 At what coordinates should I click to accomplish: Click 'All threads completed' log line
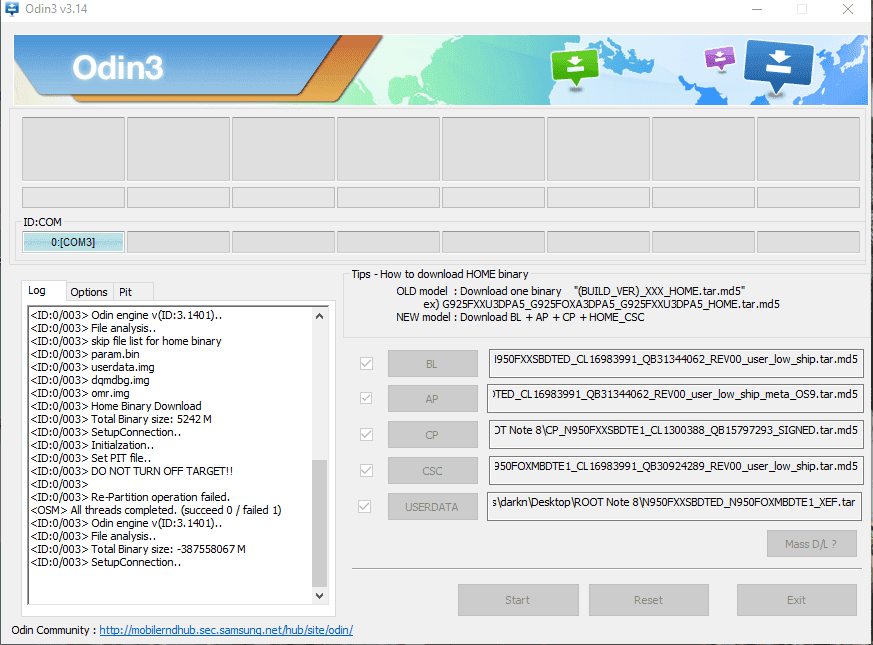(x=156, y=510)
